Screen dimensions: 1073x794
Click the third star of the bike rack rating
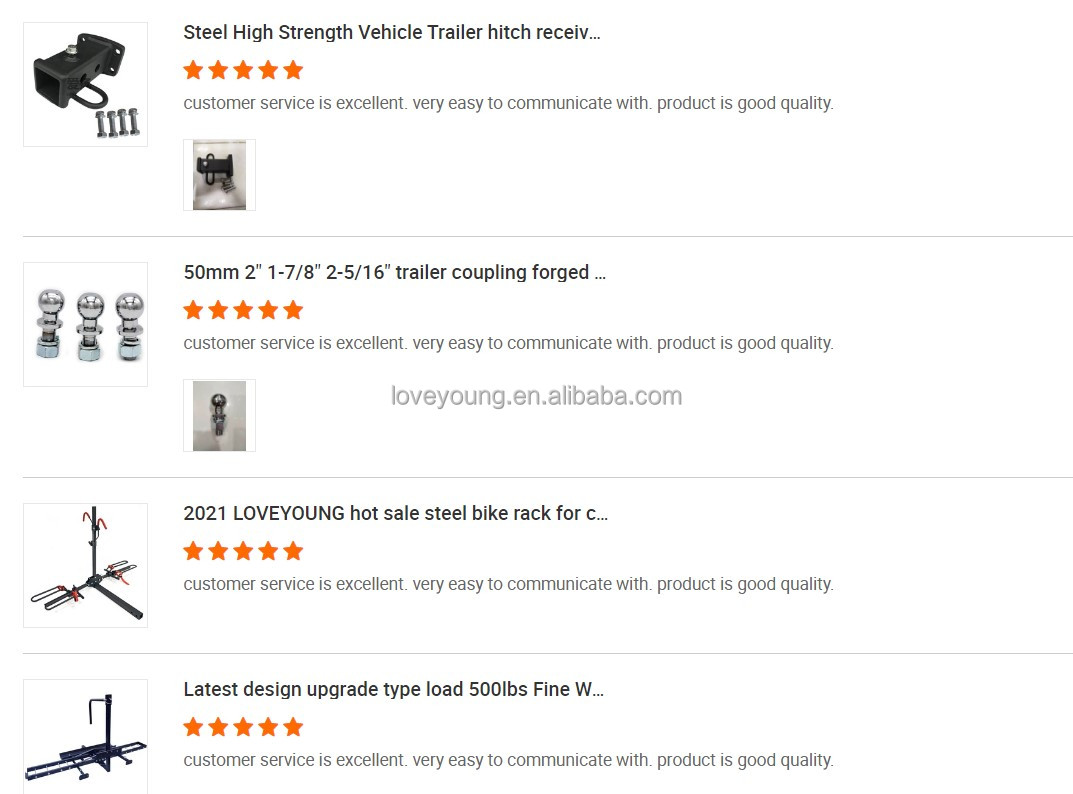coord(243,551)
